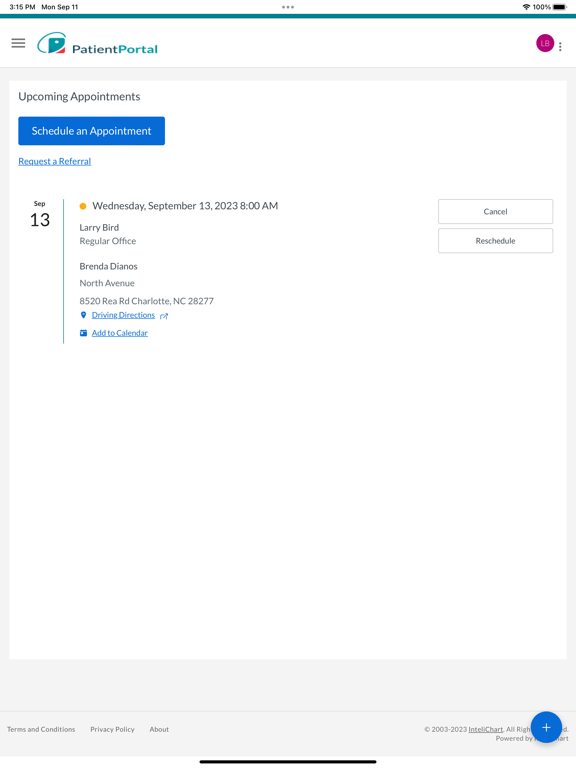
Task: Open the LB user avatar
Action: tap(545, 43)
